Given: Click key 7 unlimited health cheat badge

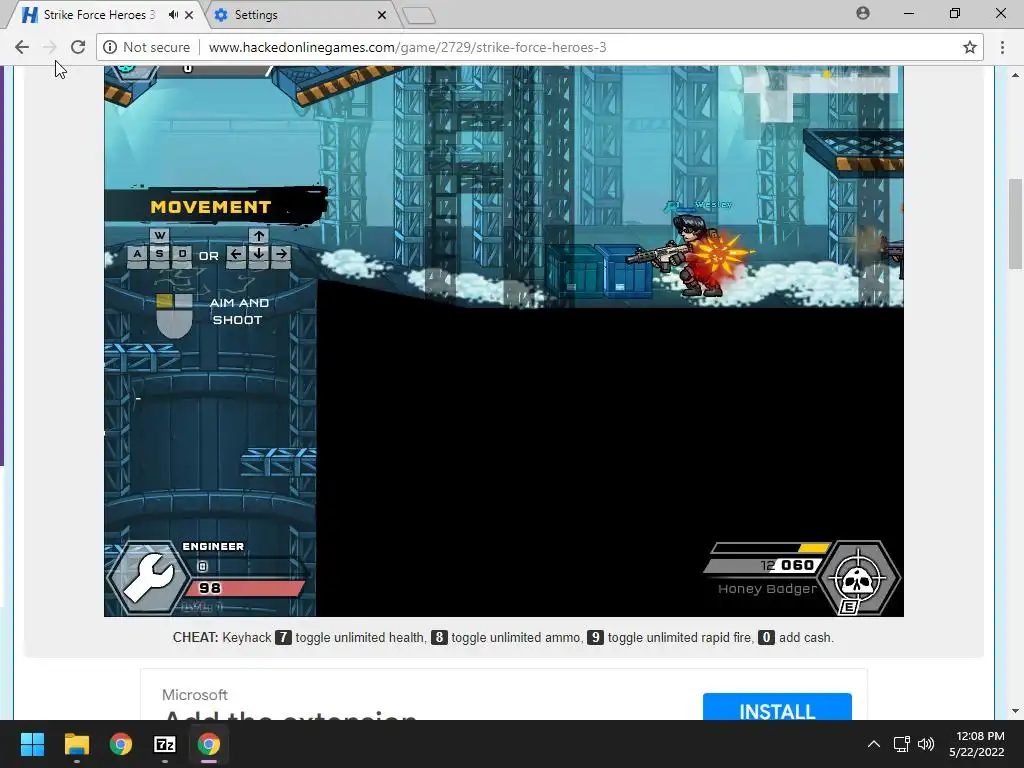Looking at the screenshot, I should pyautogui.click(x=283, y=637).
